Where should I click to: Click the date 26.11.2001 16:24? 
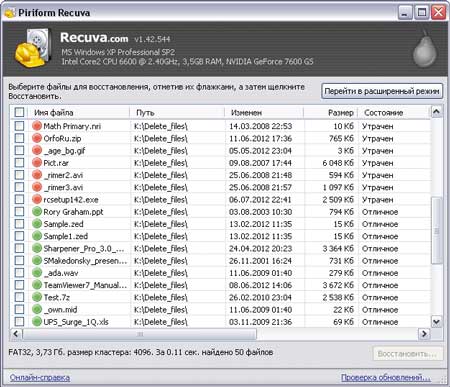point(260,261)
